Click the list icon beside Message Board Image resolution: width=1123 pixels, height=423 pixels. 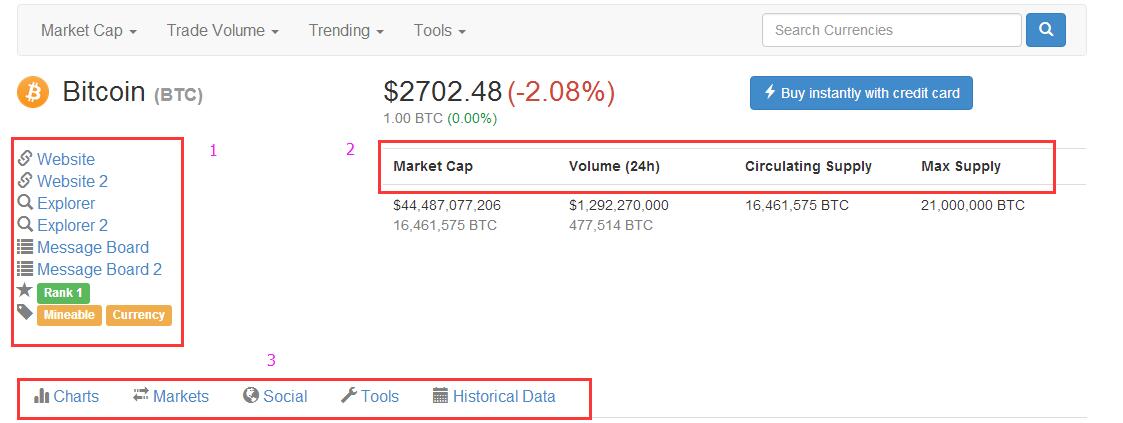(x=25, y=247)
